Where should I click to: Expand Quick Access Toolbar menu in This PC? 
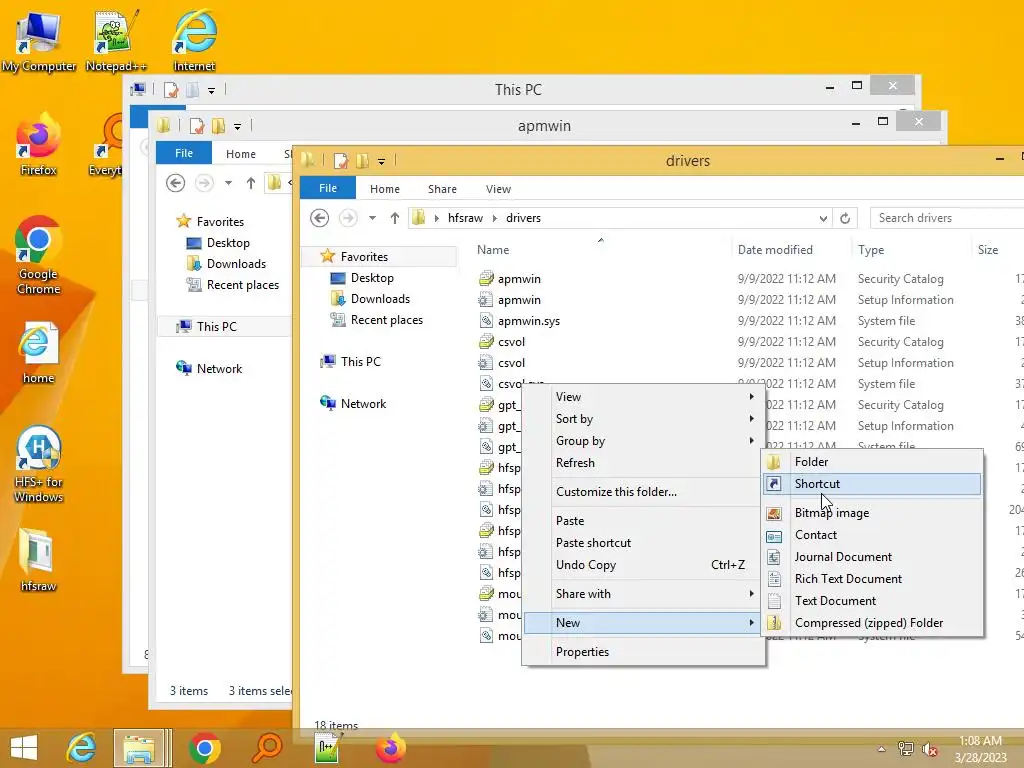pos(212,91)
